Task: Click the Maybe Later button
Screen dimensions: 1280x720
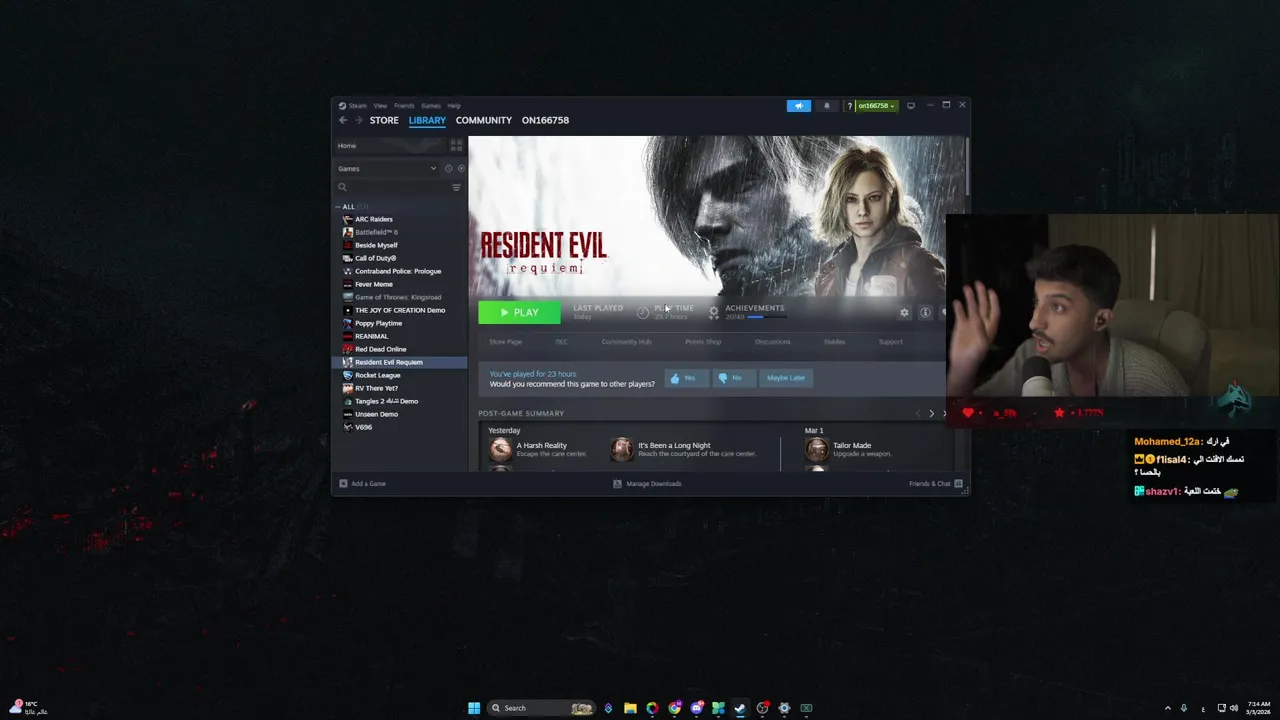Action: [786, 378]
